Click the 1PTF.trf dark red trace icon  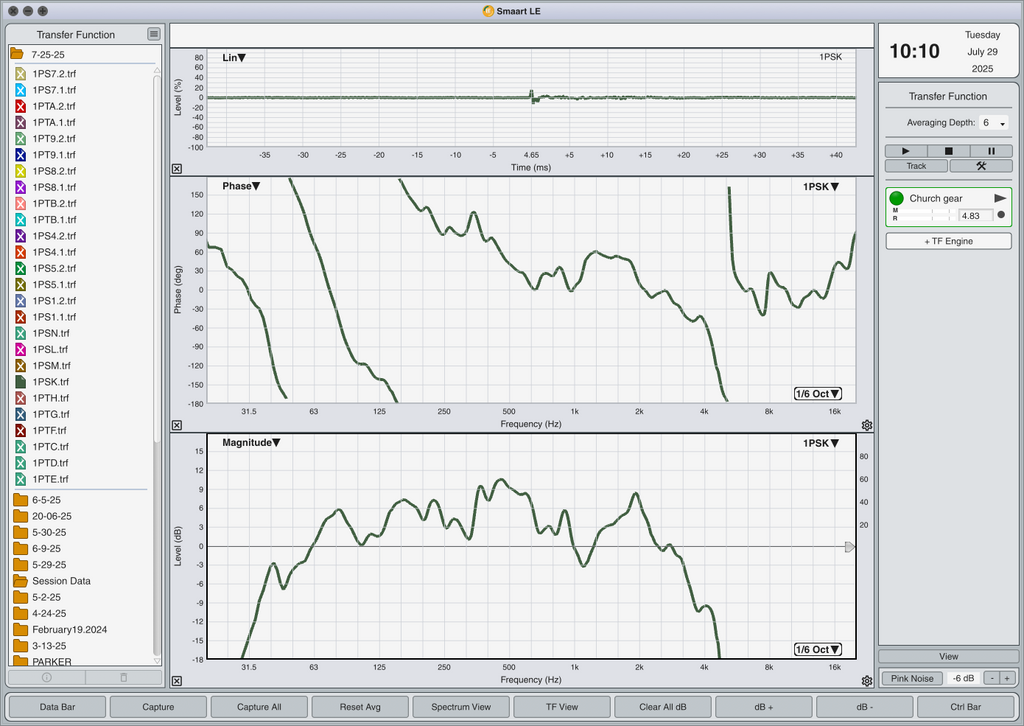[20, 430]
